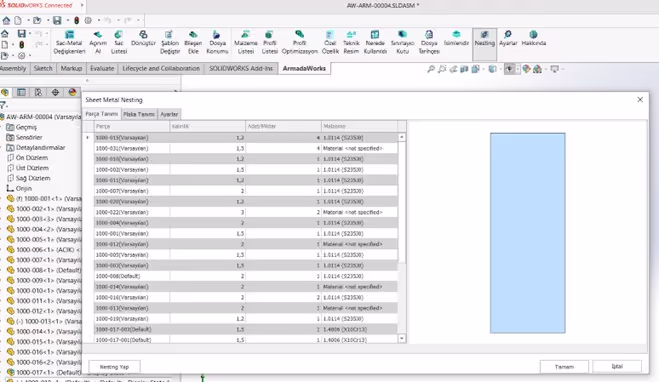Switch to PropertyManager tab icon
Screen dimensions: 659x382
[21, 92]
